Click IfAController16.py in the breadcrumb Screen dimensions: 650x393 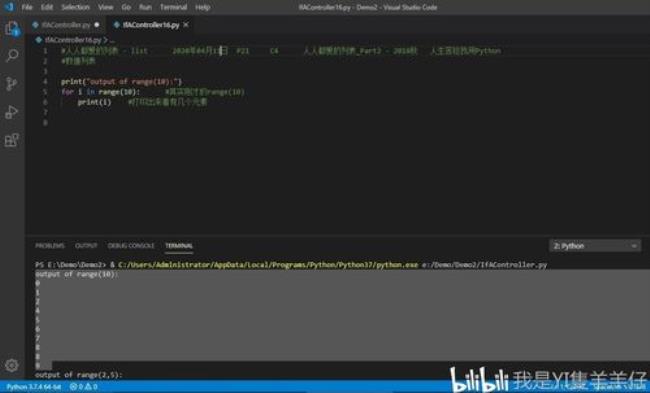pyautogui.click(x=73, y=40)
